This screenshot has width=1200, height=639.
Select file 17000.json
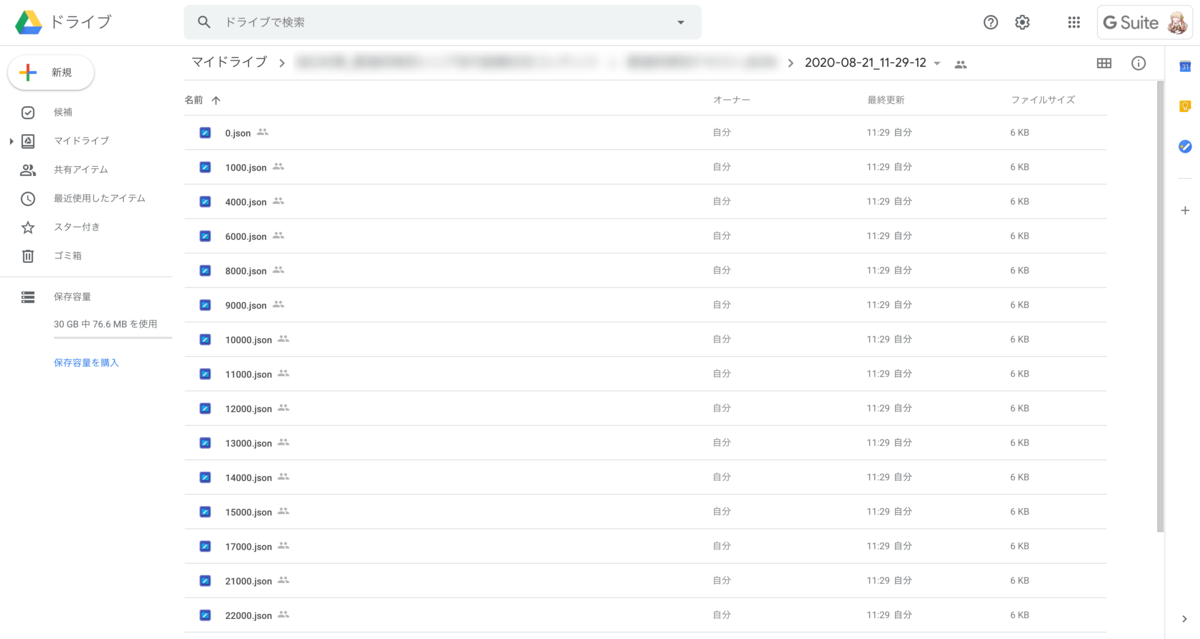coord(645,546)
